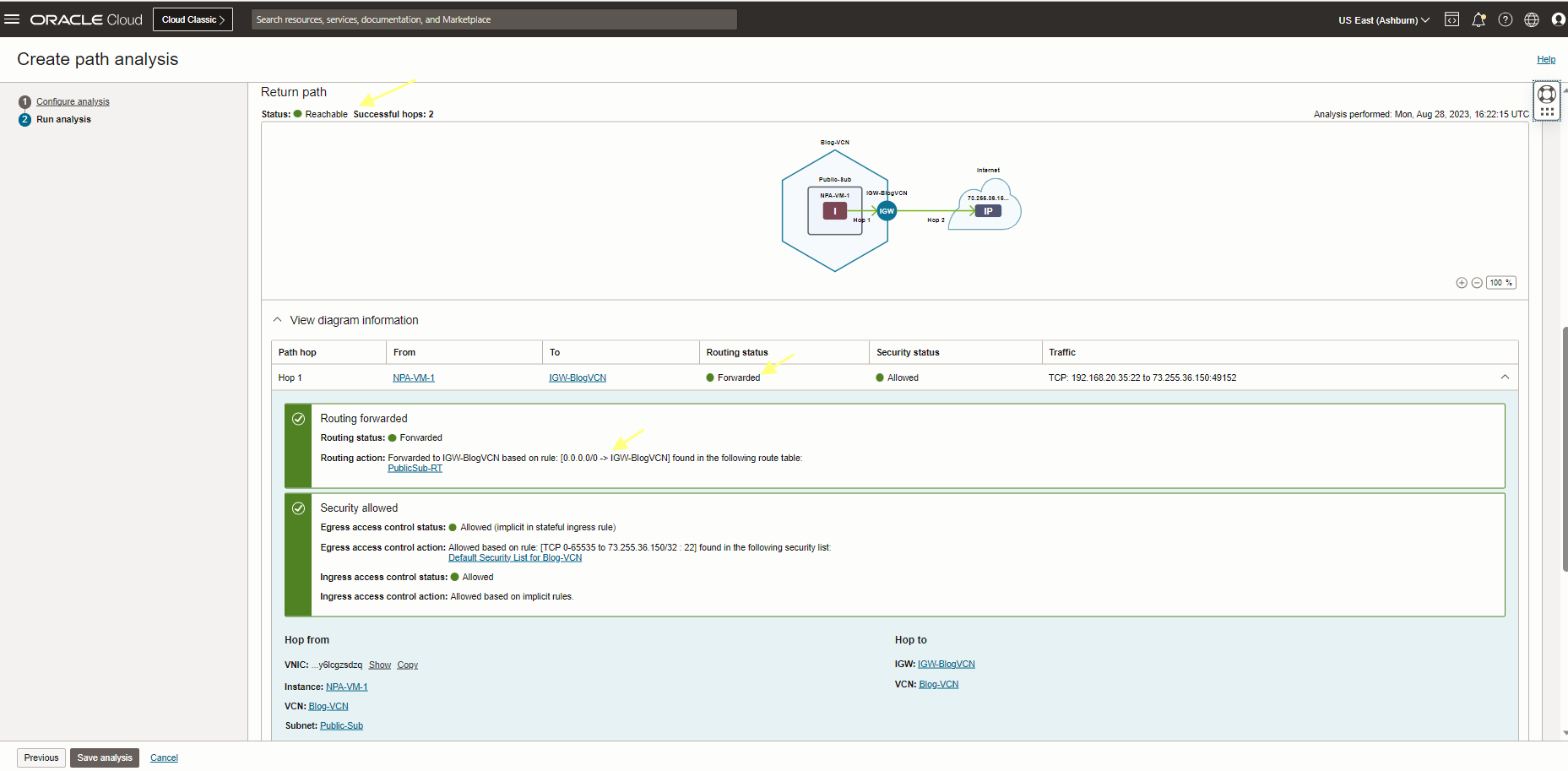Go to Configure analysis step
This screenshot has height=771, width=1568.
[x=73, y=101]
